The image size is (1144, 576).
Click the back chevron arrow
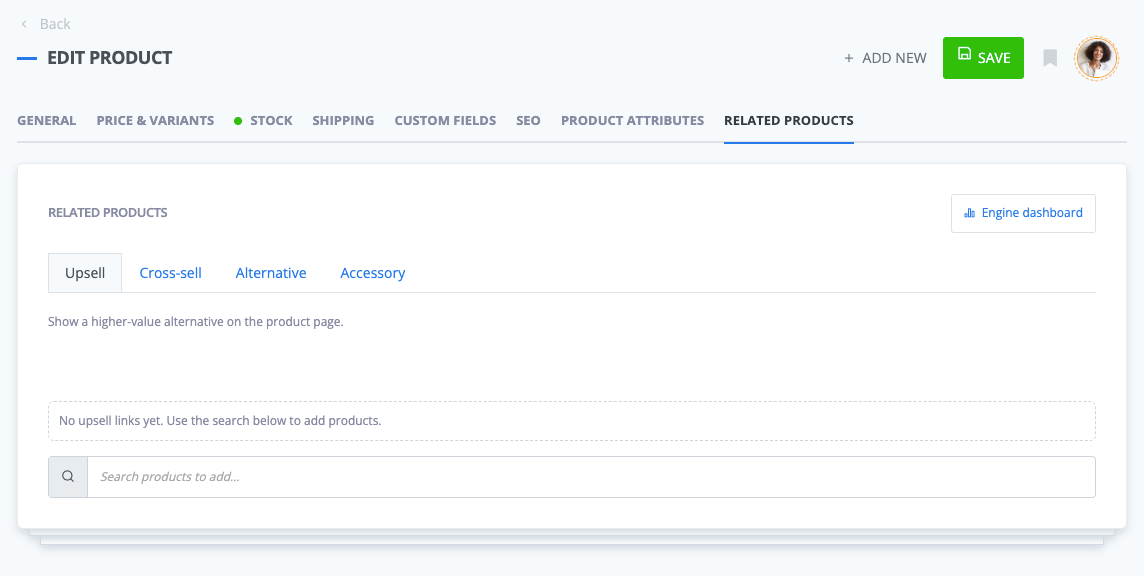(24, 24)
